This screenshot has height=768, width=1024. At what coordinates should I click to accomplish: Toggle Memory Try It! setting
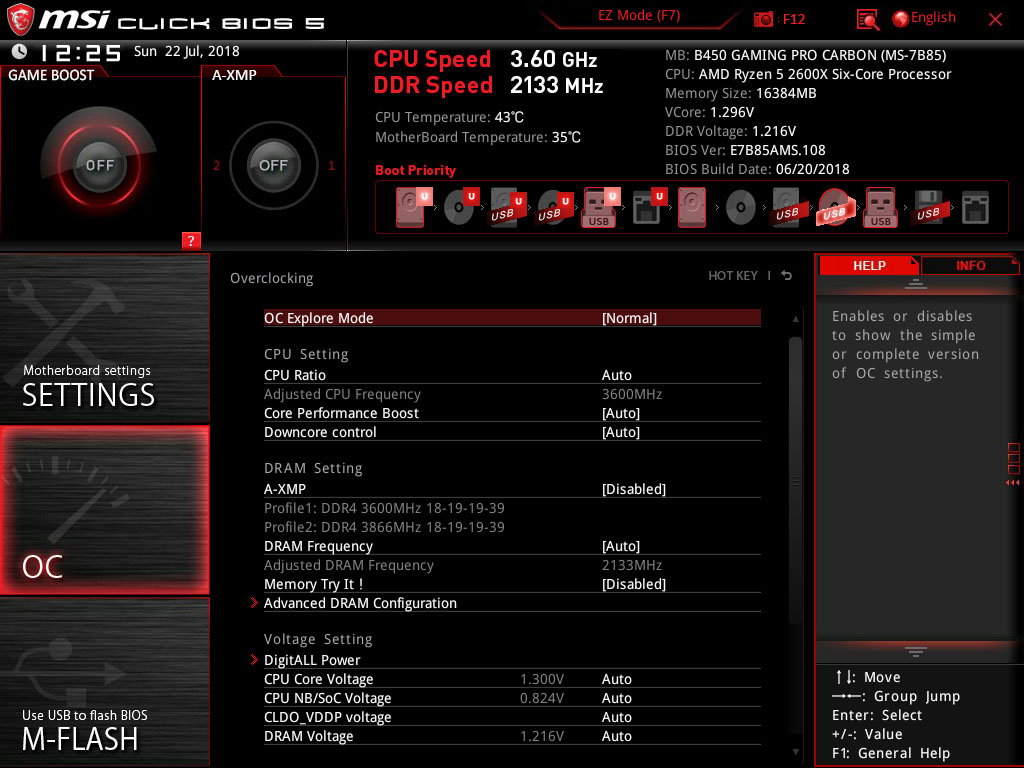(634, 584)
